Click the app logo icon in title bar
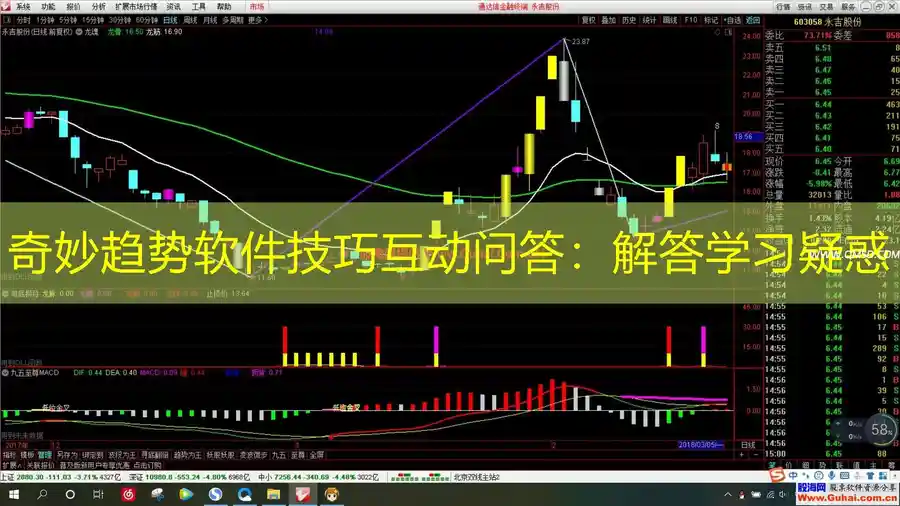The image size is (900, 506). (x=6, y=6)
